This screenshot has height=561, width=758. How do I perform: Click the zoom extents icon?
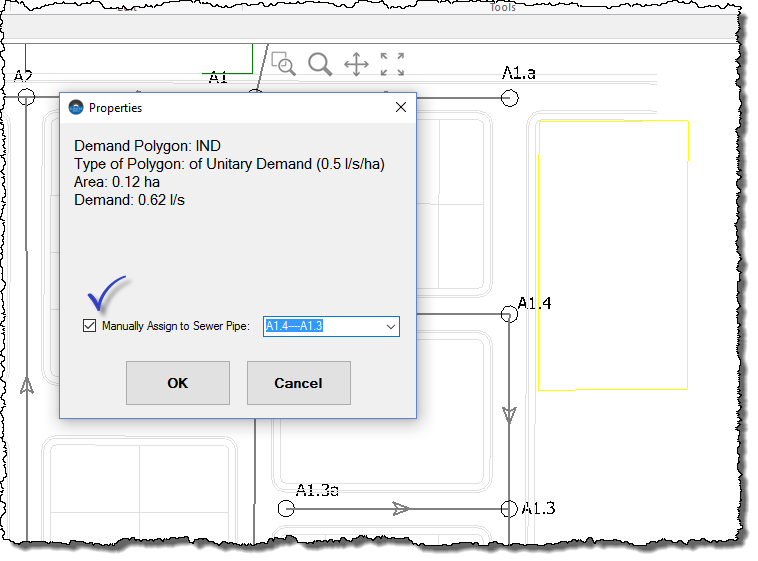392,64
